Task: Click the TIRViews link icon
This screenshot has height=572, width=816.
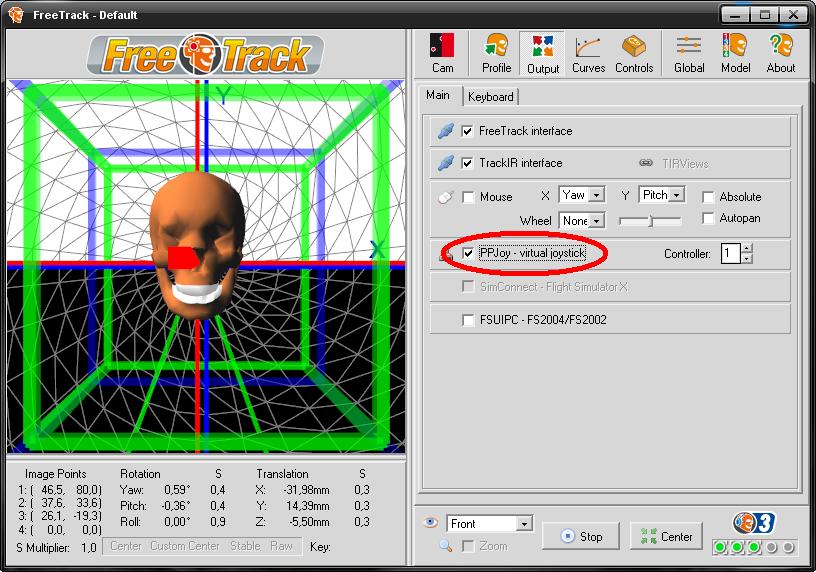Action: [646, 163]
